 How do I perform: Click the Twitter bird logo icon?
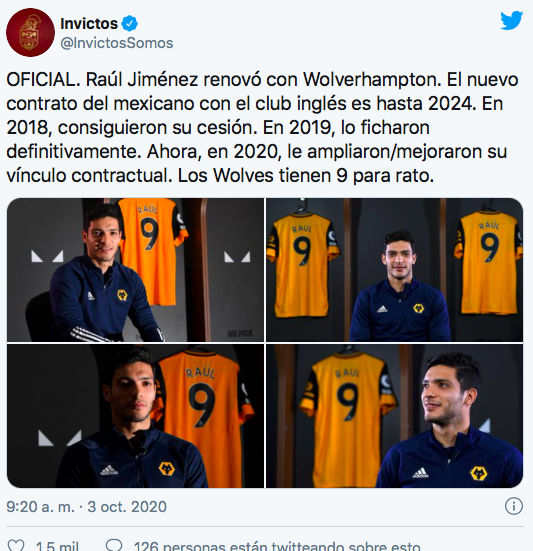pyautogui.click(x=512, y=21)
